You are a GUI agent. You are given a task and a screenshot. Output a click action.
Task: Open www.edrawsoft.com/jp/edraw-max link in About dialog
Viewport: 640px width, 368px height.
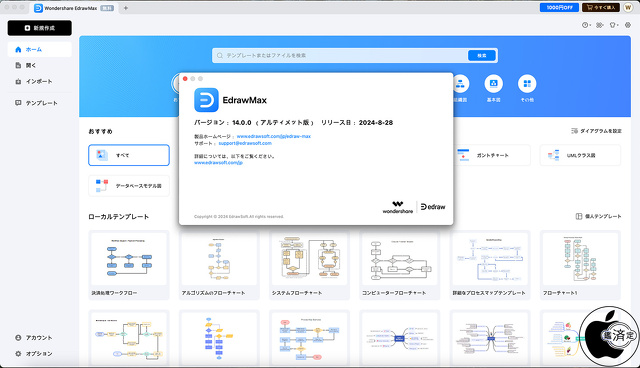click(273, 136)
